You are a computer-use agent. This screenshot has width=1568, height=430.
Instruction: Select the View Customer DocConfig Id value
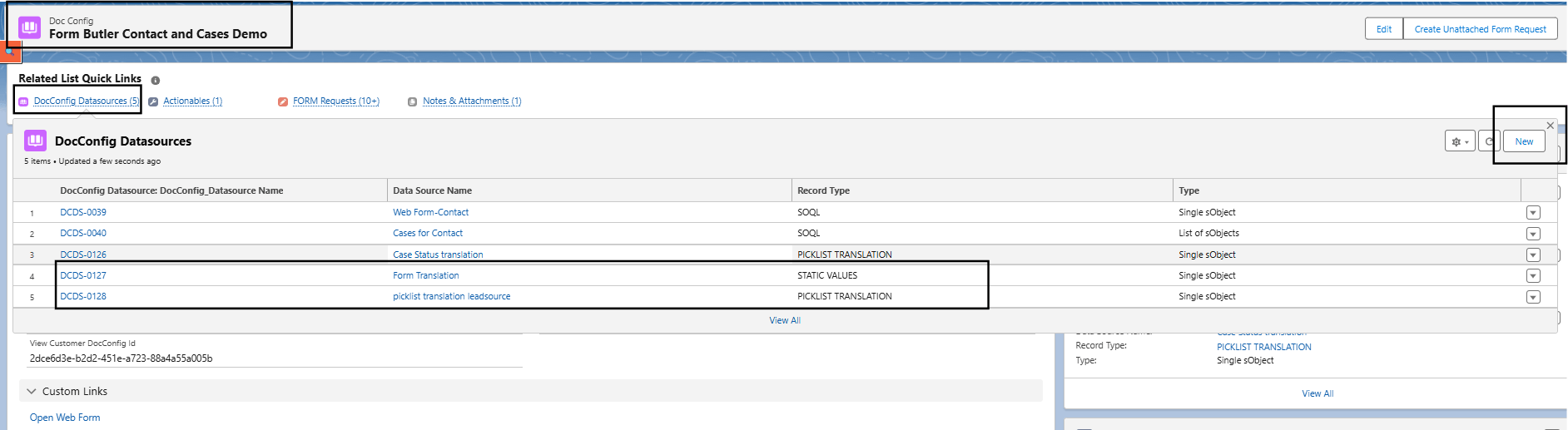121,358
